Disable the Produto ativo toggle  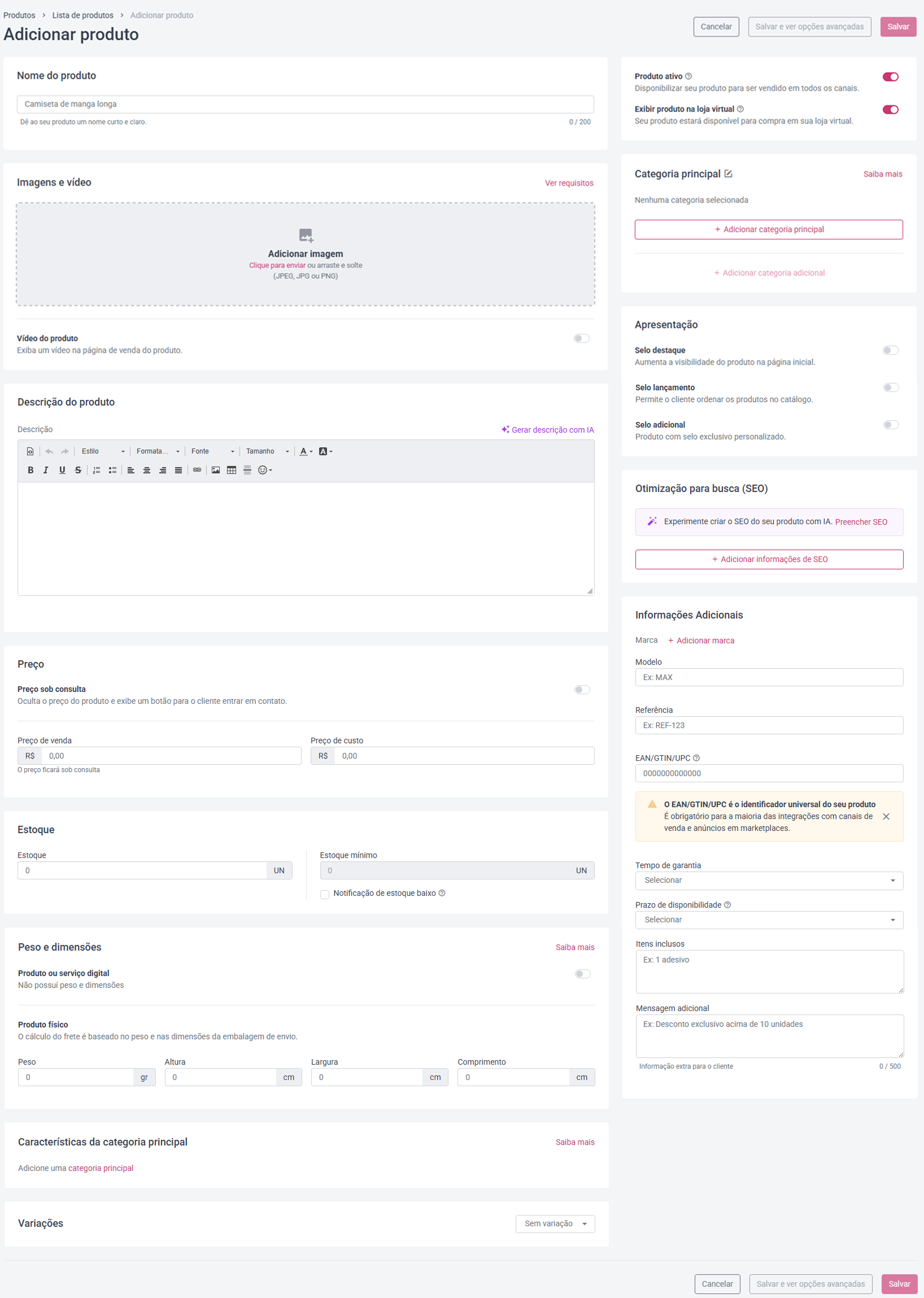click(x=891, y=77)
